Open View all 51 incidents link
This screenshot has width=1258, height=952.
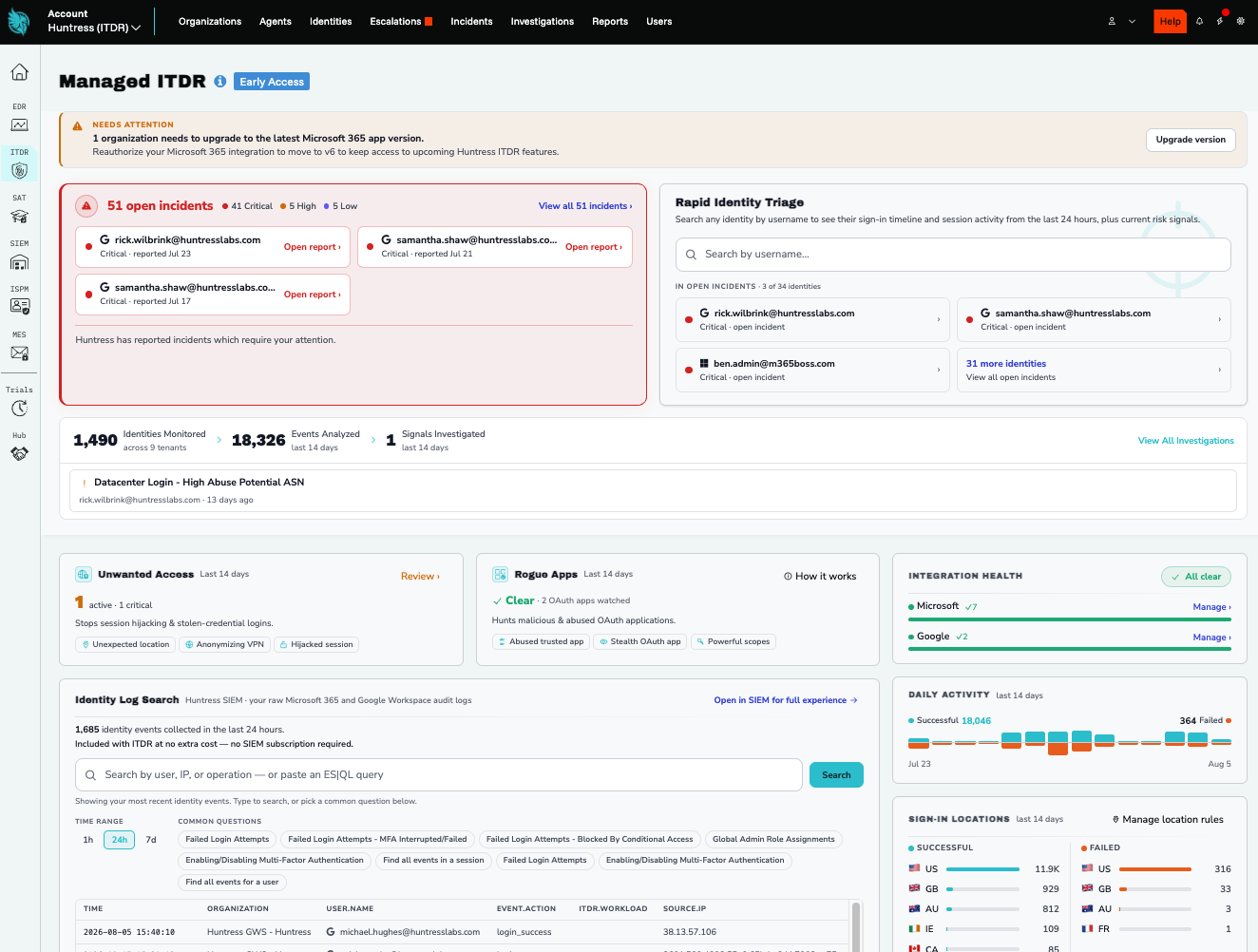point(585,206)
